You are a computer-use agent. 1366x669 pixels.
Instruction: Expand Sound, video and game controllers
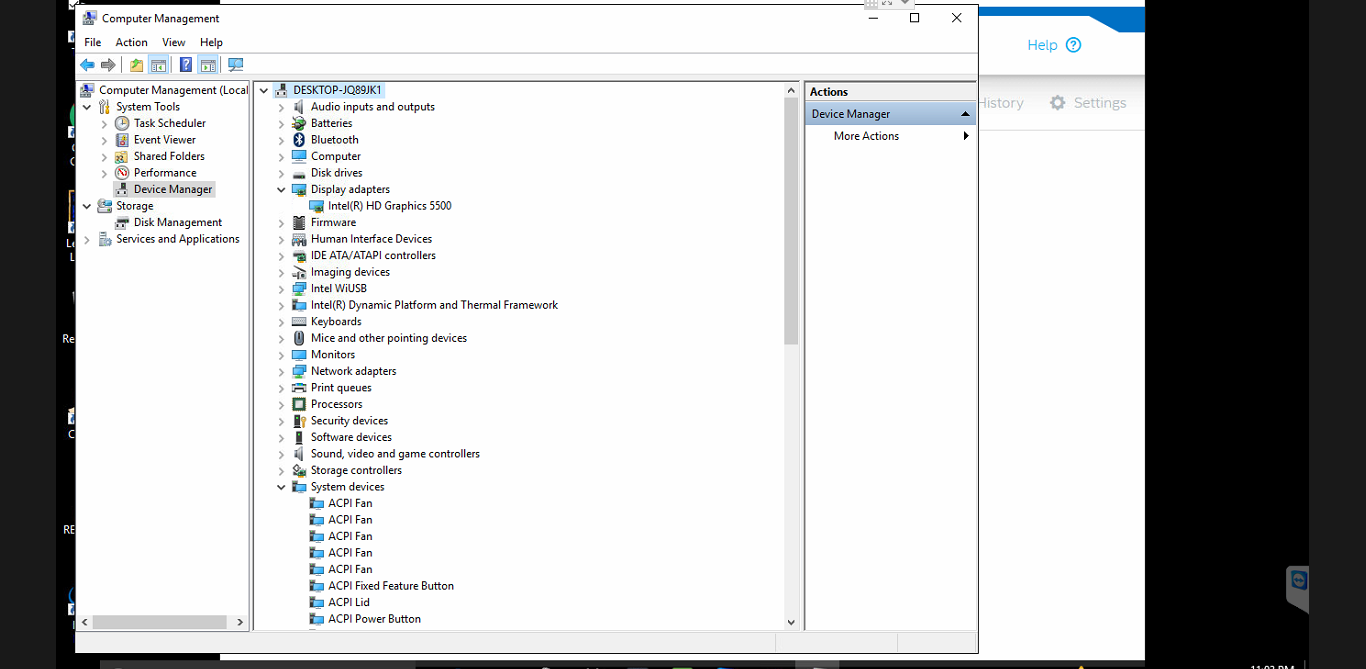click(x=281, y=454)
